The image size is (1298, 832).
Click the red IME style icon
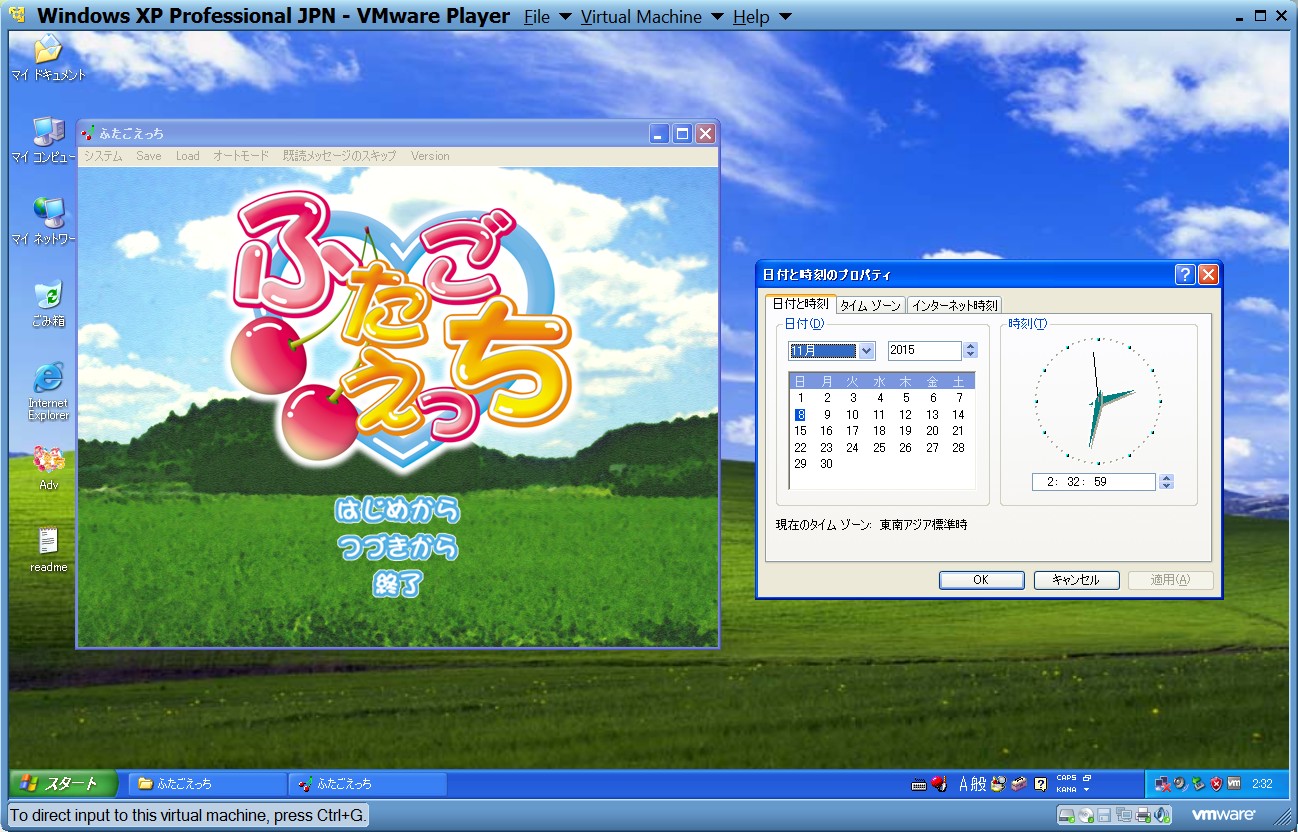939,784
